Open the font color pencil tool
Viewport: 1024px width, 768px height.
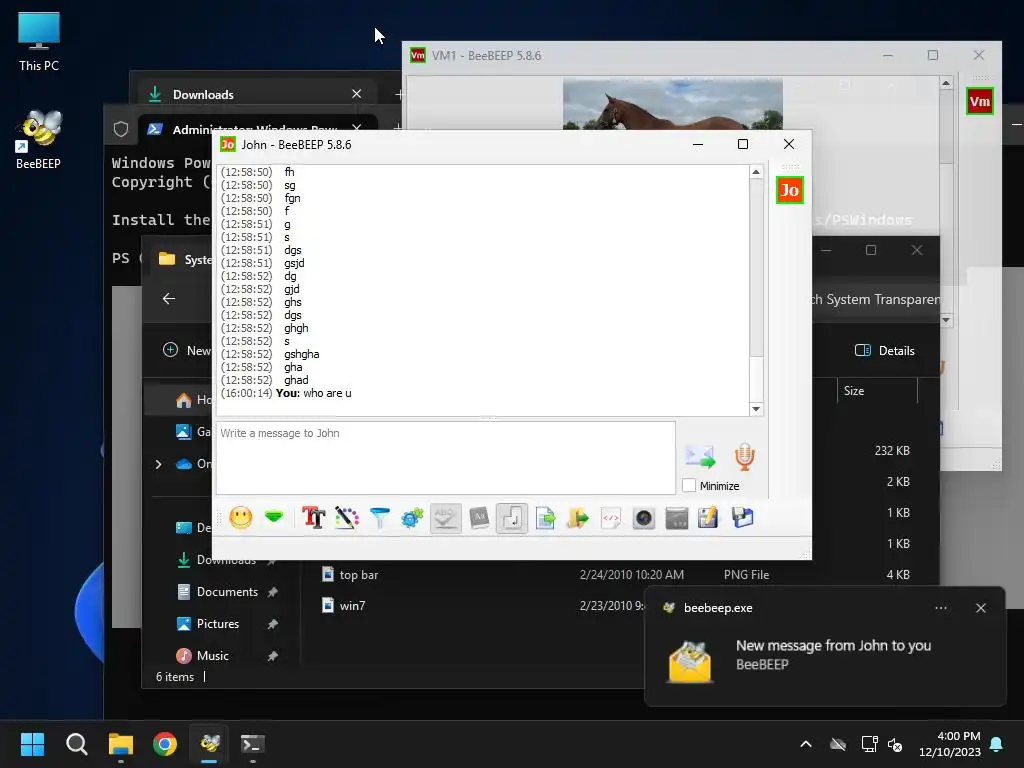click(347, 518)
